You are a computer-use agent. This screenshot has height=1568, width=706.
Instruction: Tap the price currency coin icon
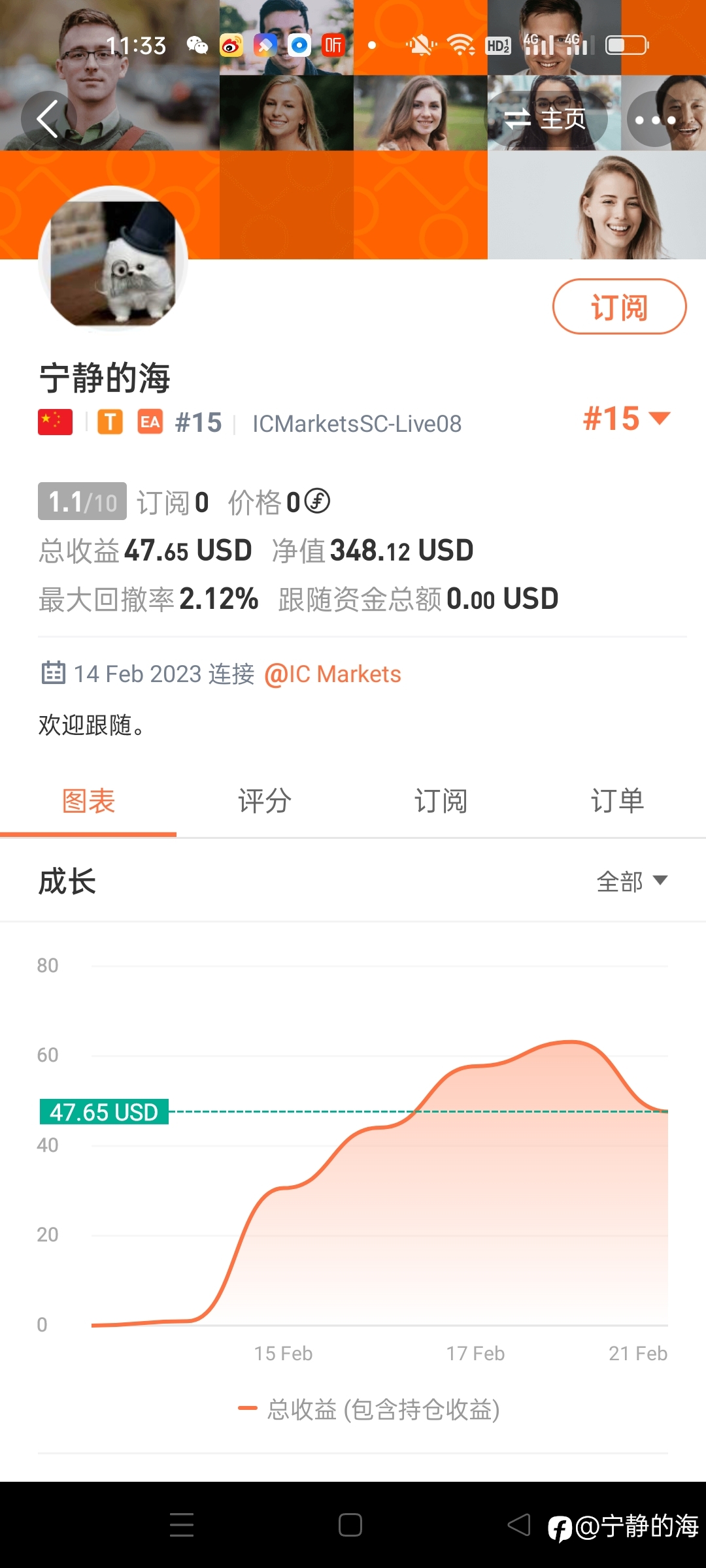318,501
